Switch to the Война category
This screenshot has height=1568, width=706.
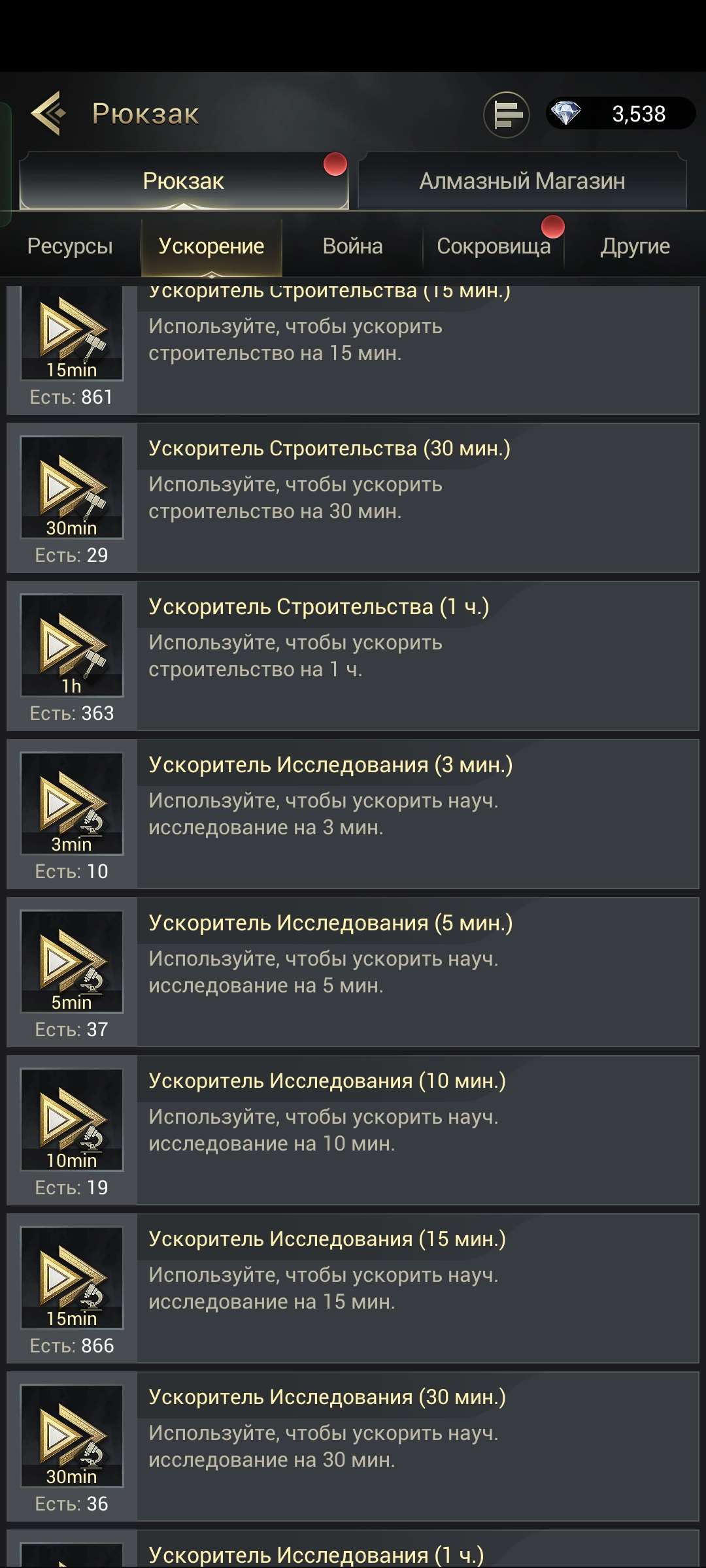353,246
